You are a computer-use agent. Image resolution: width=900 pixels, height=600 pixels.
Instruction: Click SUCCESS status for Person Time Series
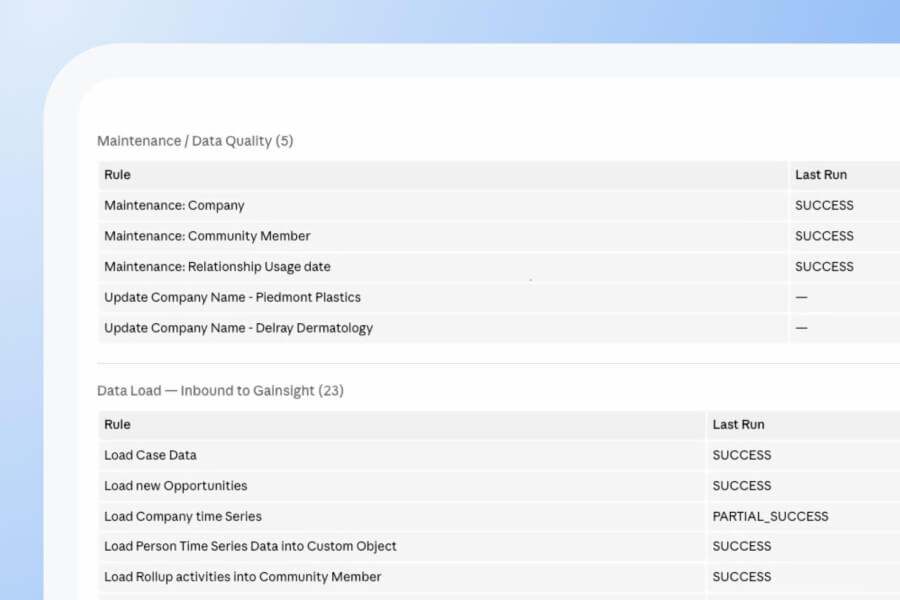[742, 546]
